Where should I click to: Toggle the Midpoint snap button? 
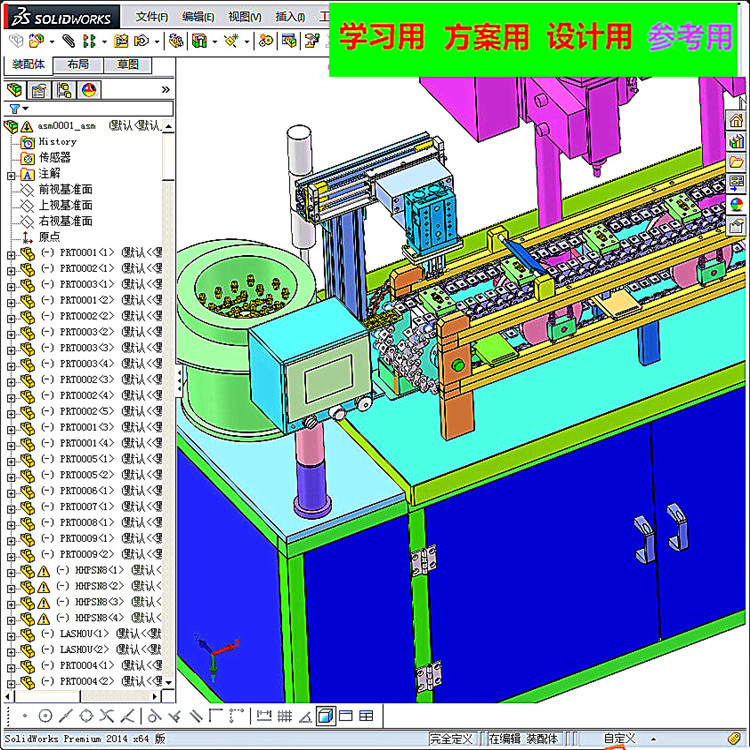tap(66, 716)
